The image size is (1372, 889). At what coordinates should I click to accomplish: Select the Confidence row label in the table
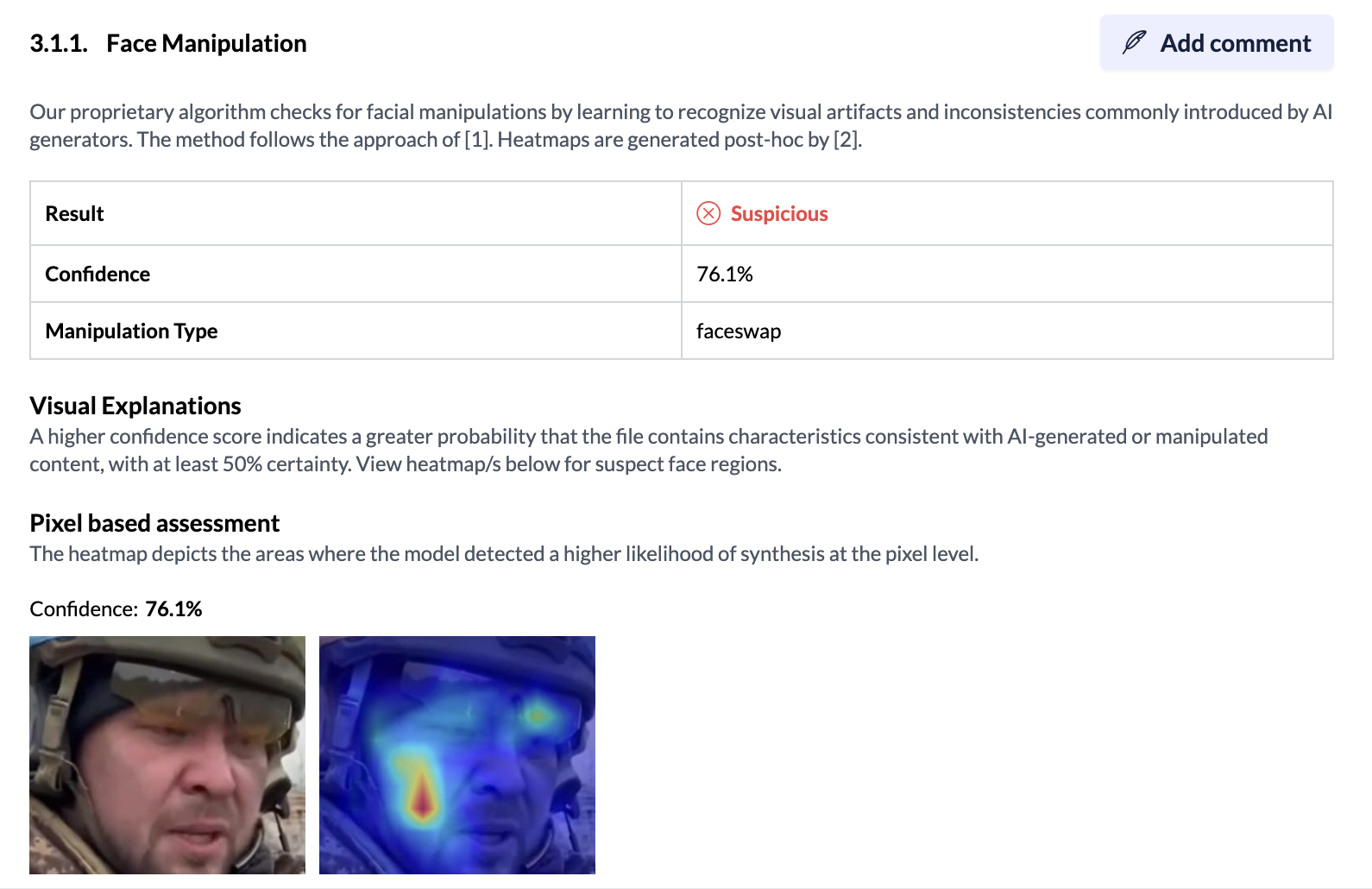98,274
